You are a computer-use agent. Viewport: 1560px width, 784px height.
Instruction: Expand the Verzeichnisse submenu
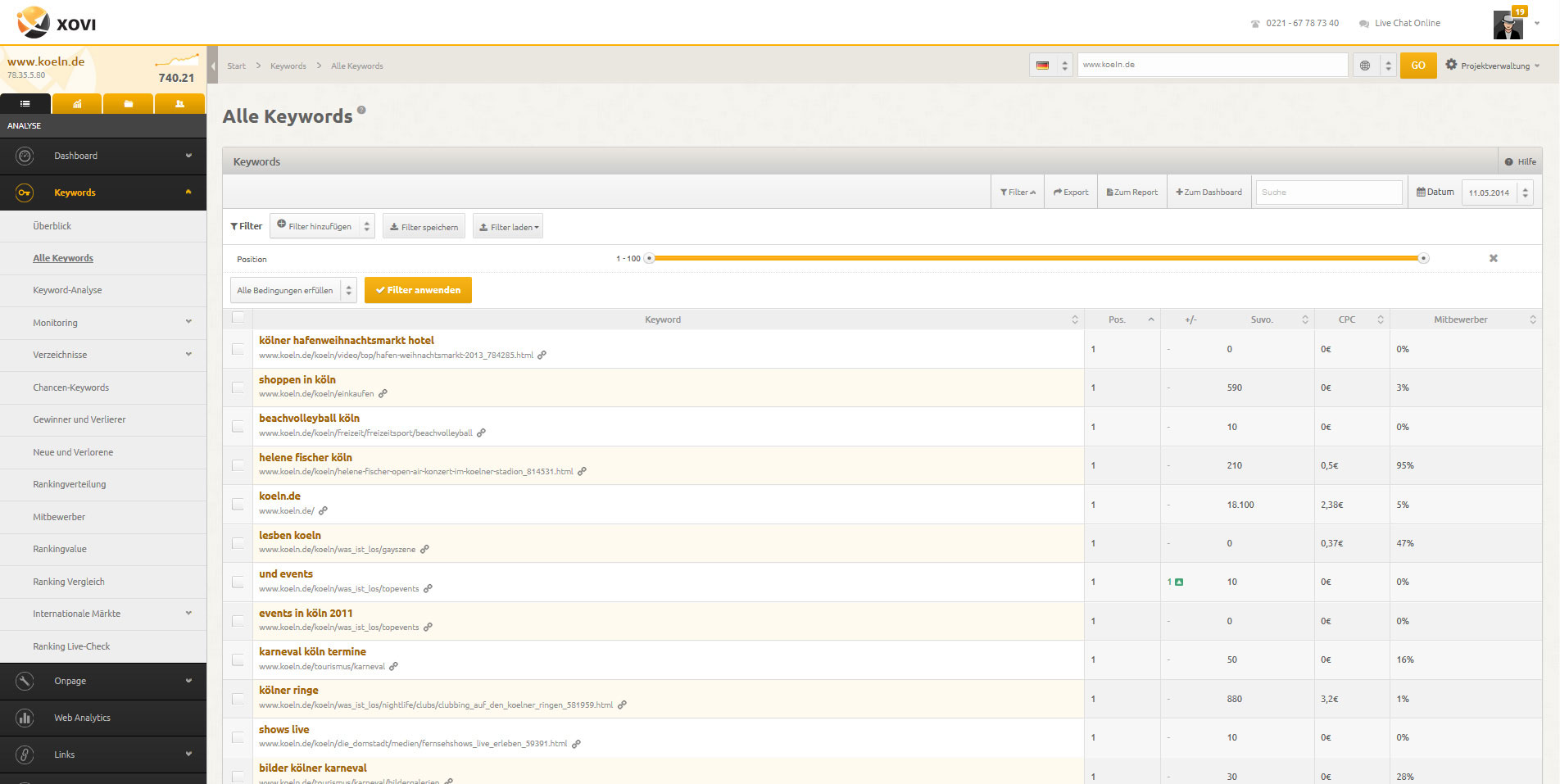point(188,355)
